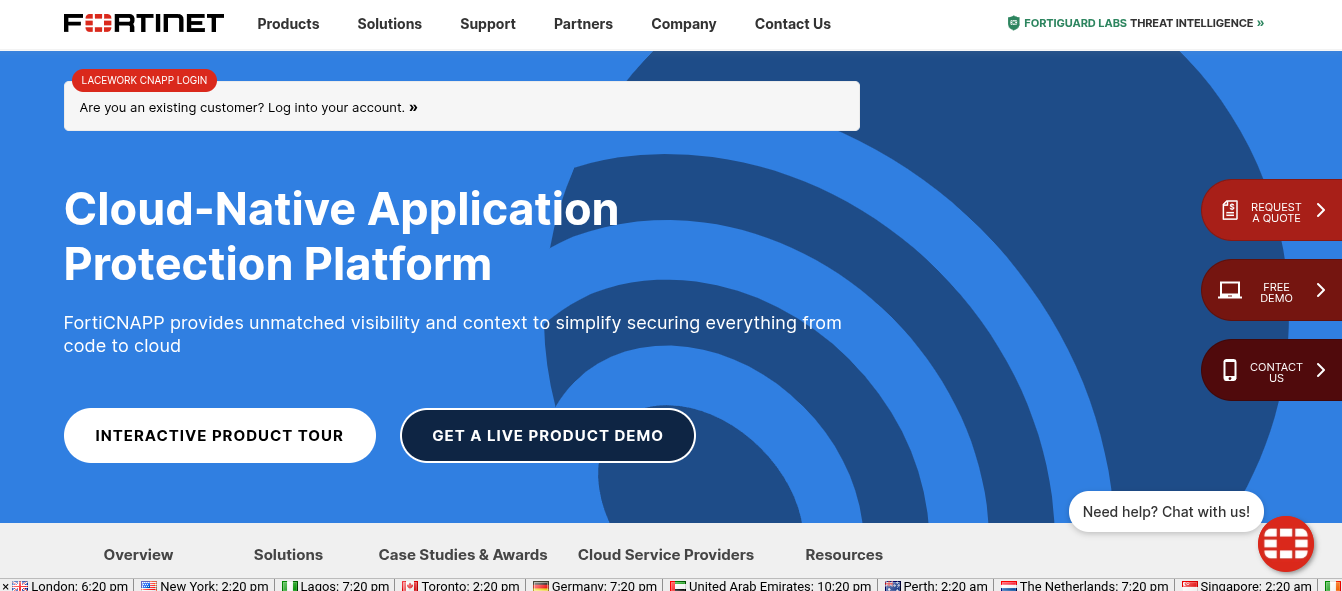The width and height of the screenshot is (1342, 591).
Task: Click the Singapore flag icon
Action: (x=1190, y=586)
